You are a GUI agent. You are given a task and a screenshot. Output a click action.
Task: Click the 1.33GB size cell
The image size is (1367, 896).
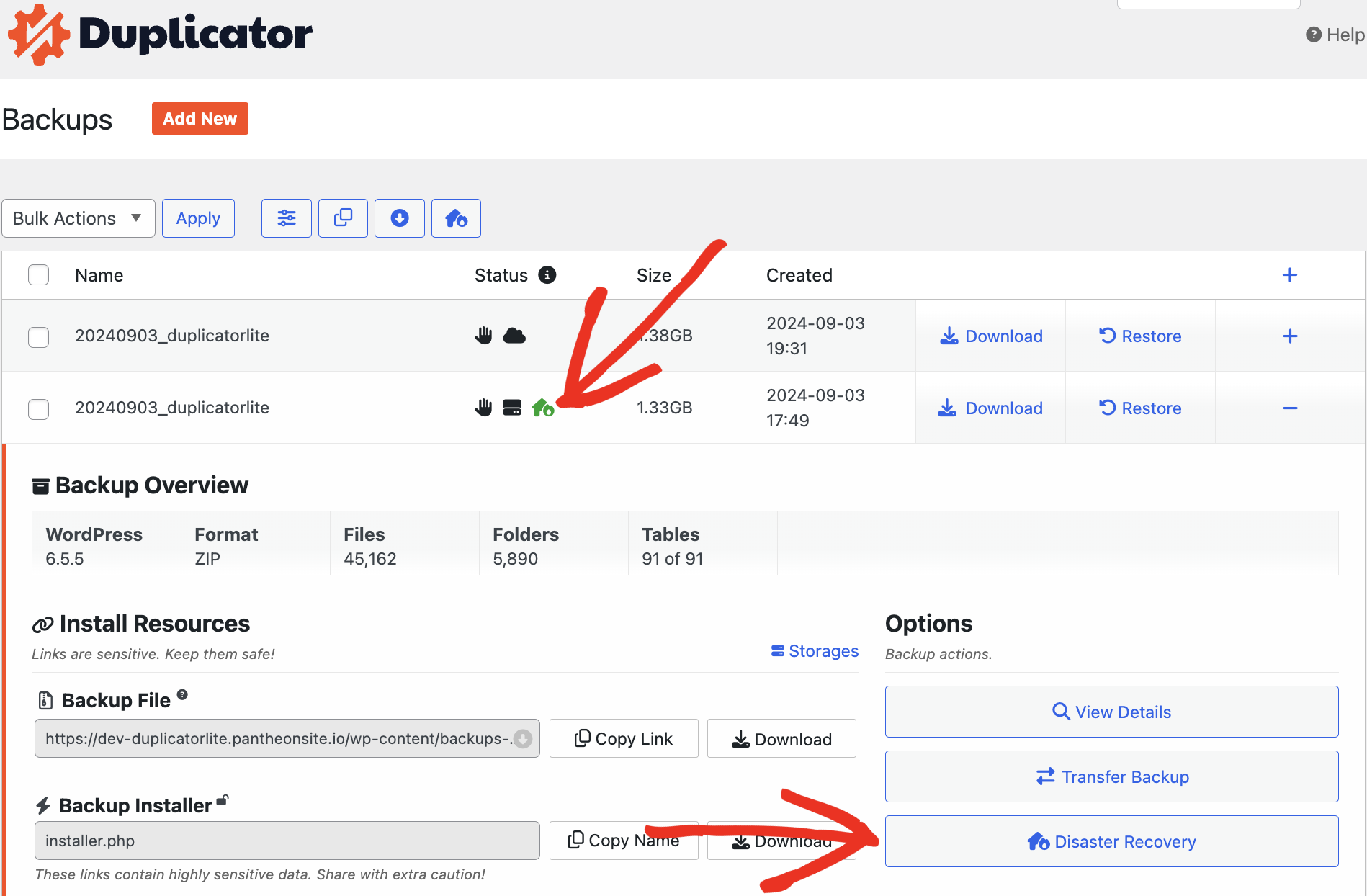(x=664, y=408)
